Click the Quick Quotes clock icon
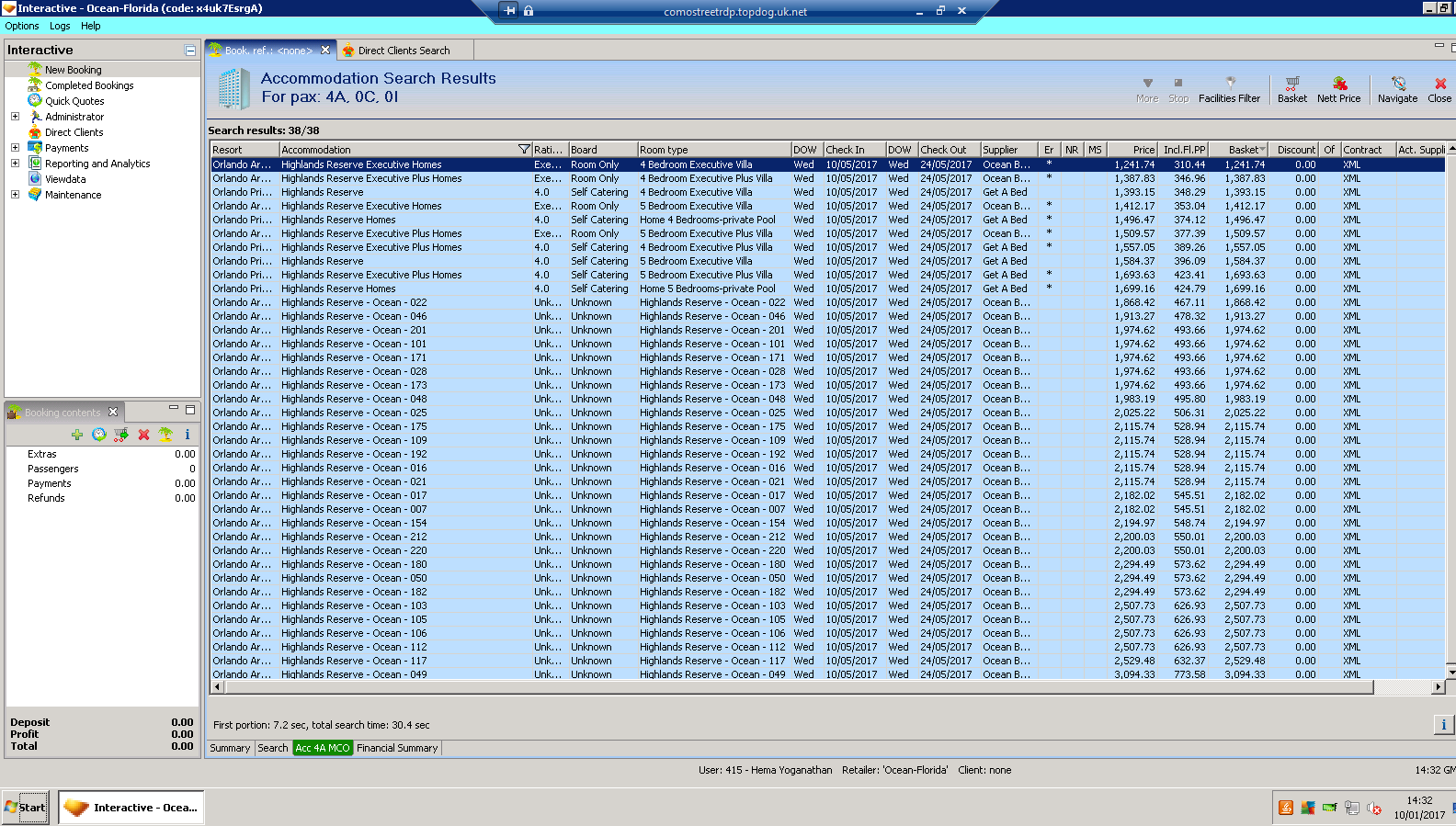The height and width of the screenshot is (826, 1456). point(35,100)
